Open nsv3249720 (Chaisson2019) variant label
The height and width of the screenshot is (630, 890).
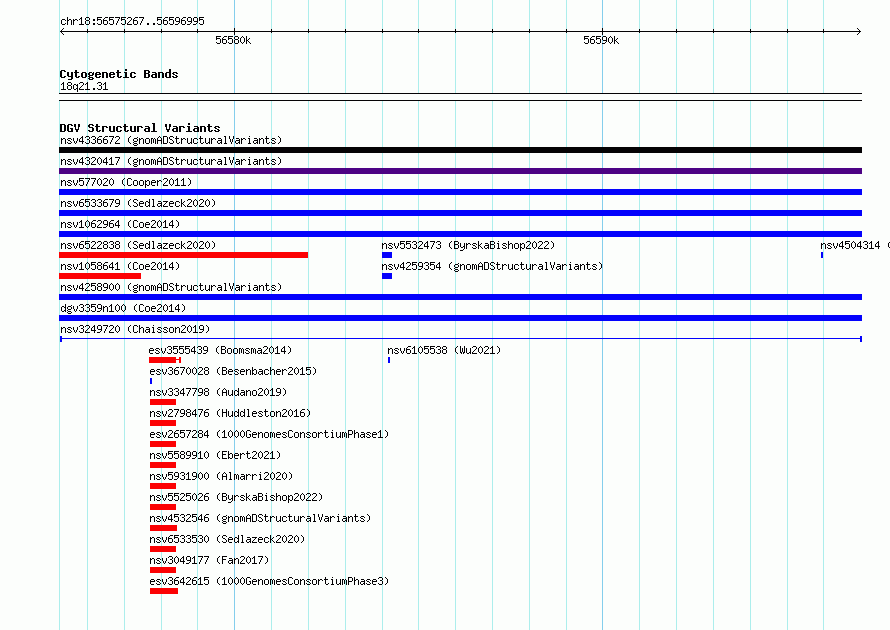(135, 329)
